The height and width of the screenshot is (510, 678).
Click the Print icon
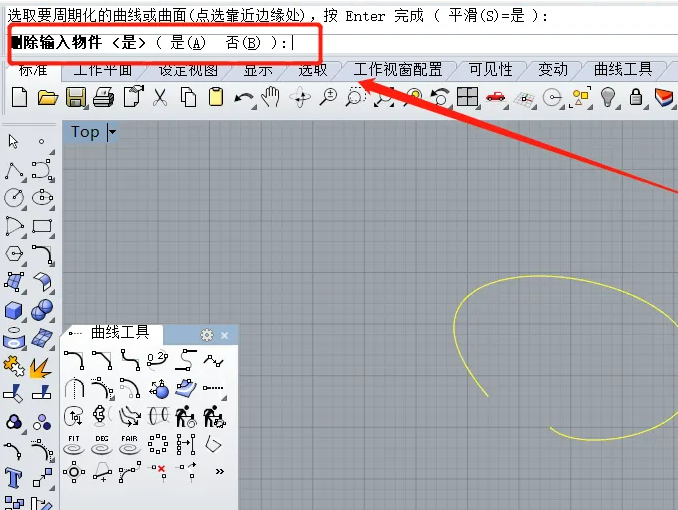coord(104,97)
